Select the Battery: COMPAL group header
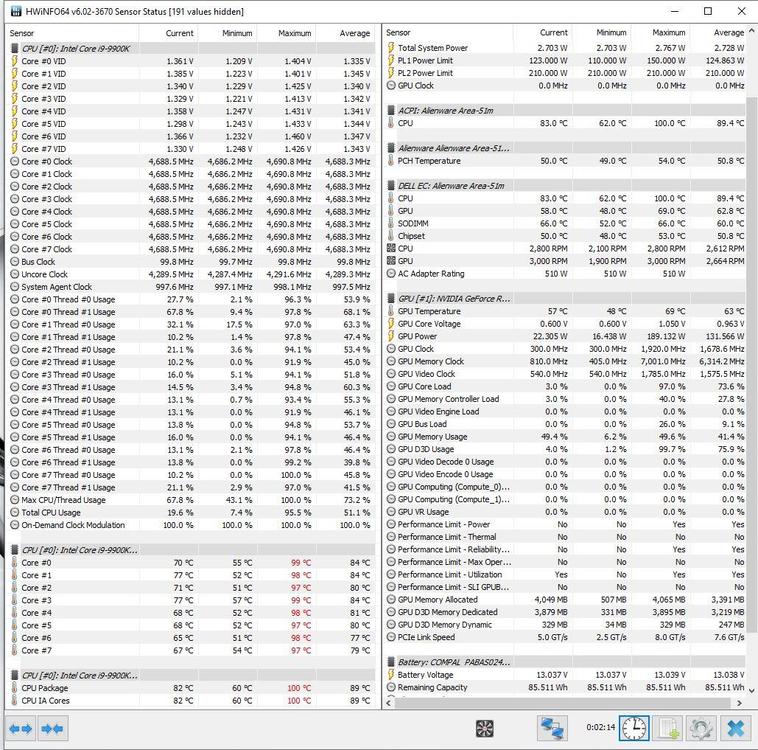758x750 pixels. coord(453,662)
